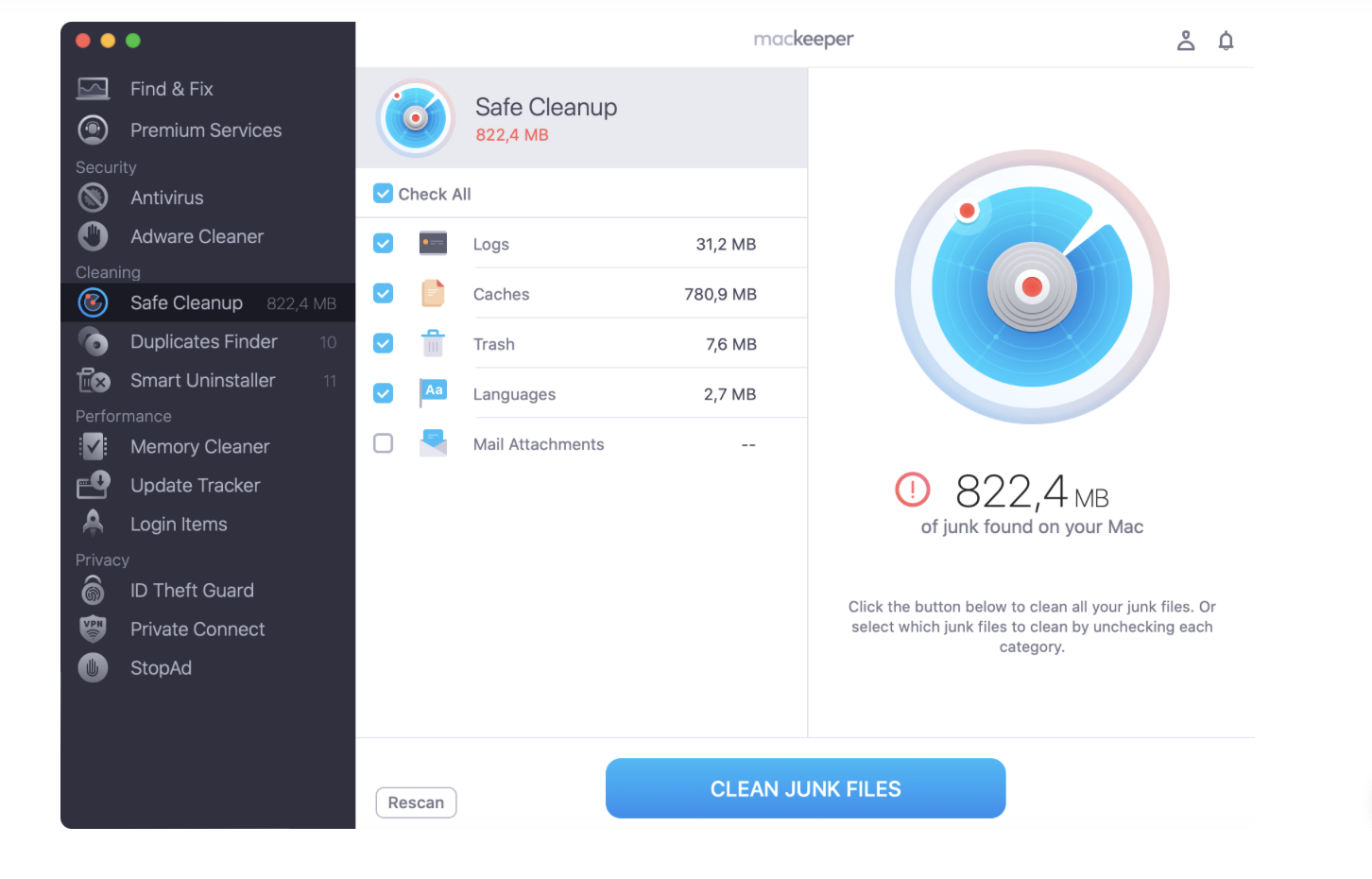Select the Antivirus tool icon

(x=93, y=198)
